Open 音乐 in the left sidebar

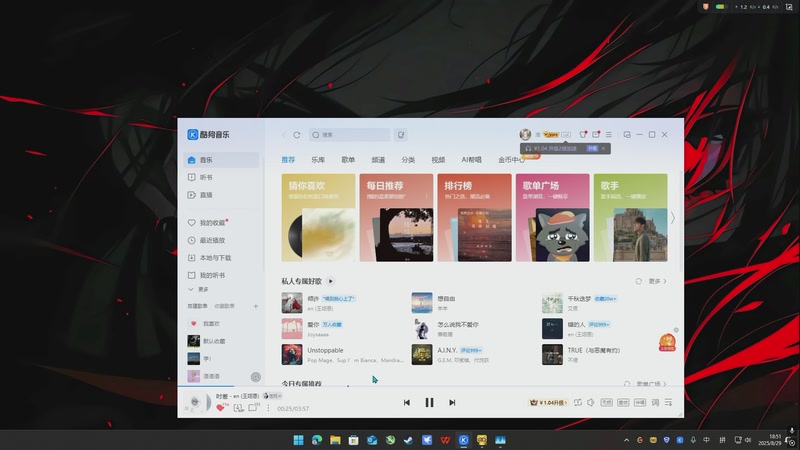[221, 160]
